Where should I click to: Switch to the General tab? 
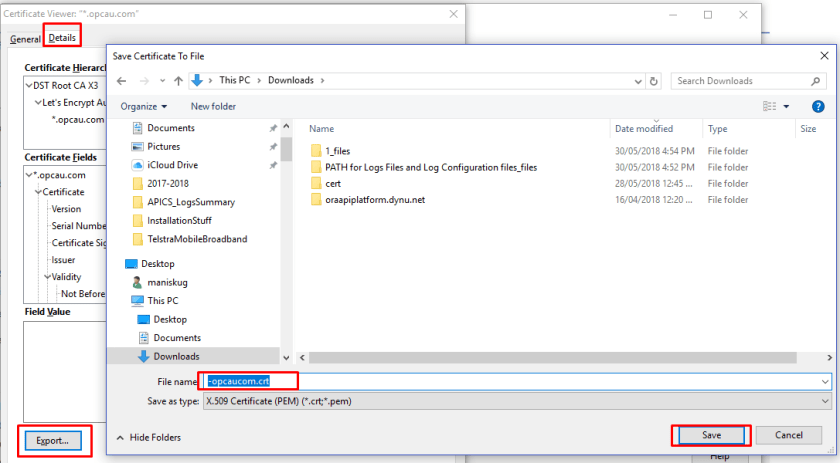click(x=25, y=39)
